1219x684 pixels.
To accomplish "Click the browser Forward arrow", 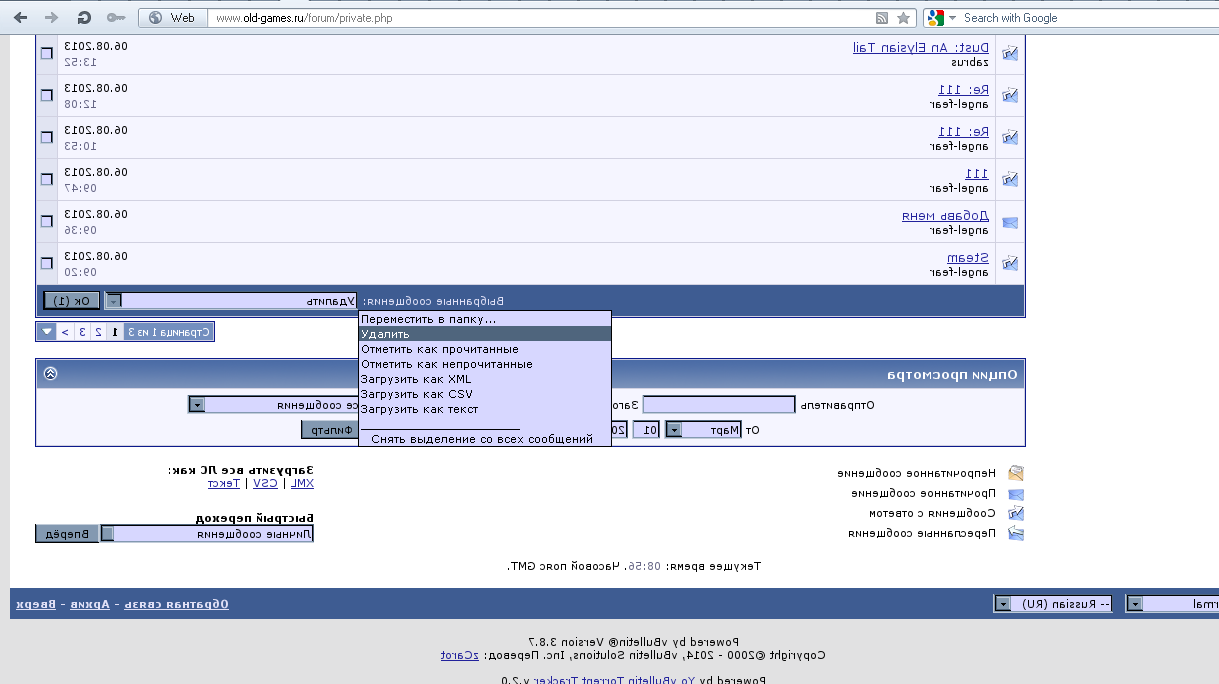I will [52, 17].
